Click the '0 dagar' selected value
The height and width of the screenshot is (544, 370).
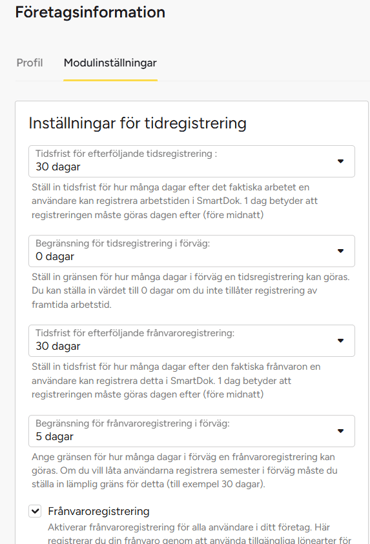point(55,257)
